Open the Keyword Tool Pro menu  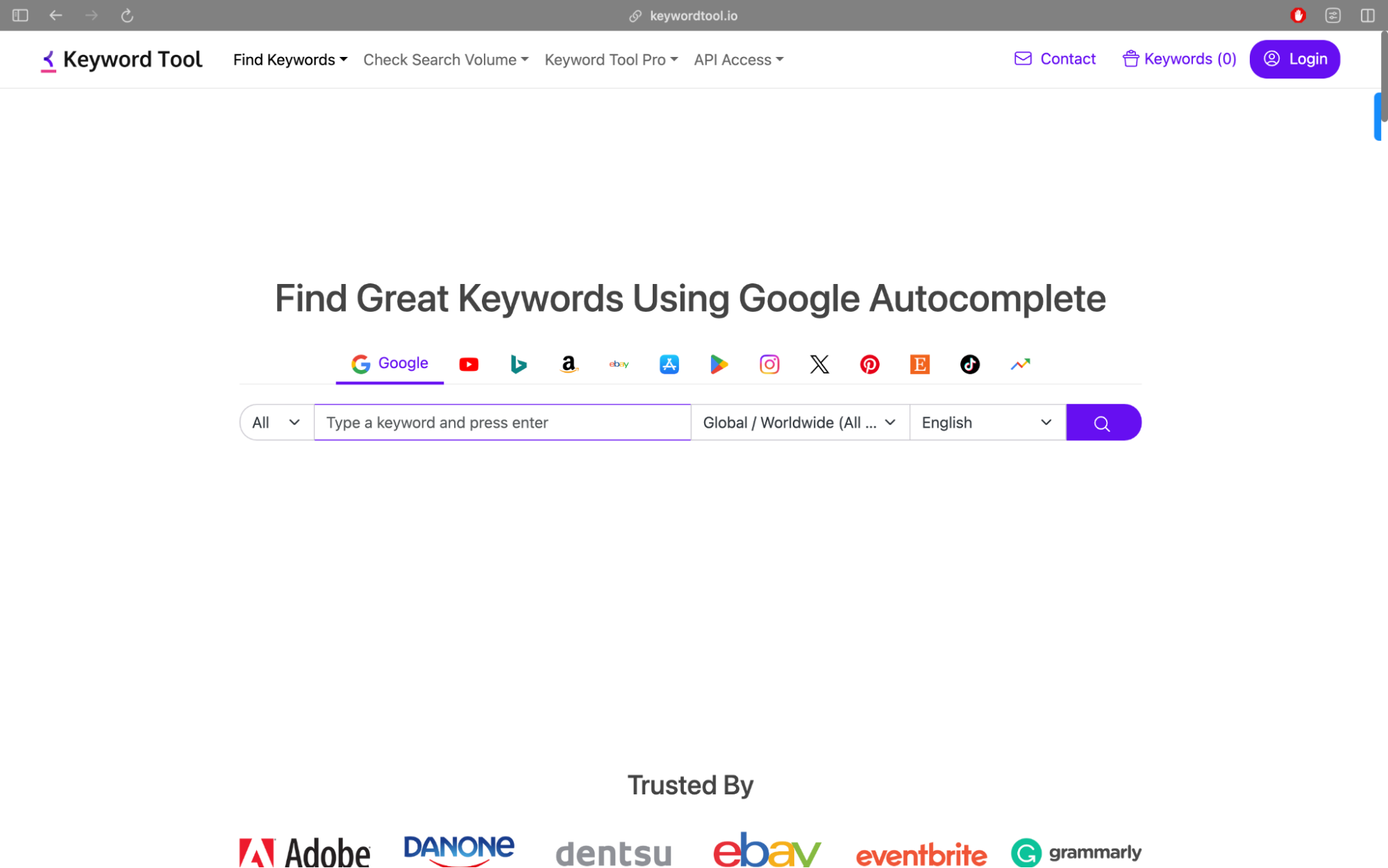[x=611, y=60]
